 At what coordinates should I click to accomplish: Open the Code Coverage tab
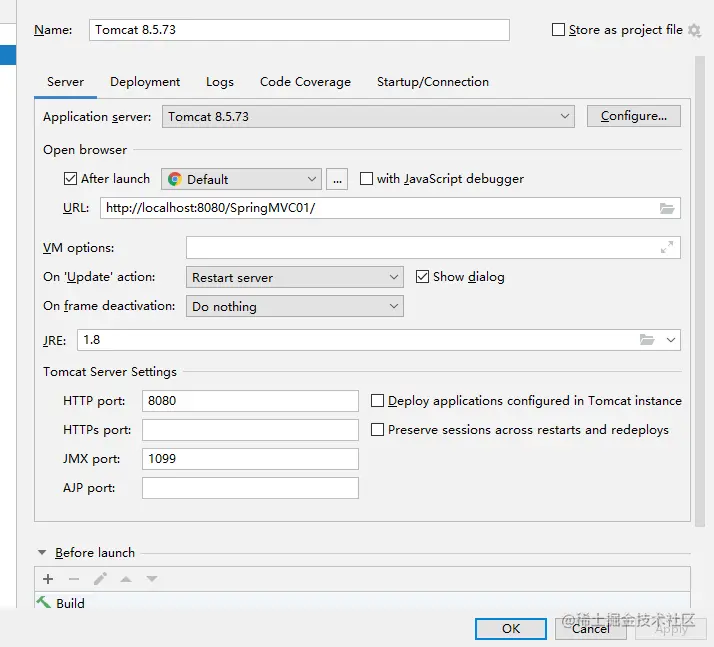coord(305,82)
